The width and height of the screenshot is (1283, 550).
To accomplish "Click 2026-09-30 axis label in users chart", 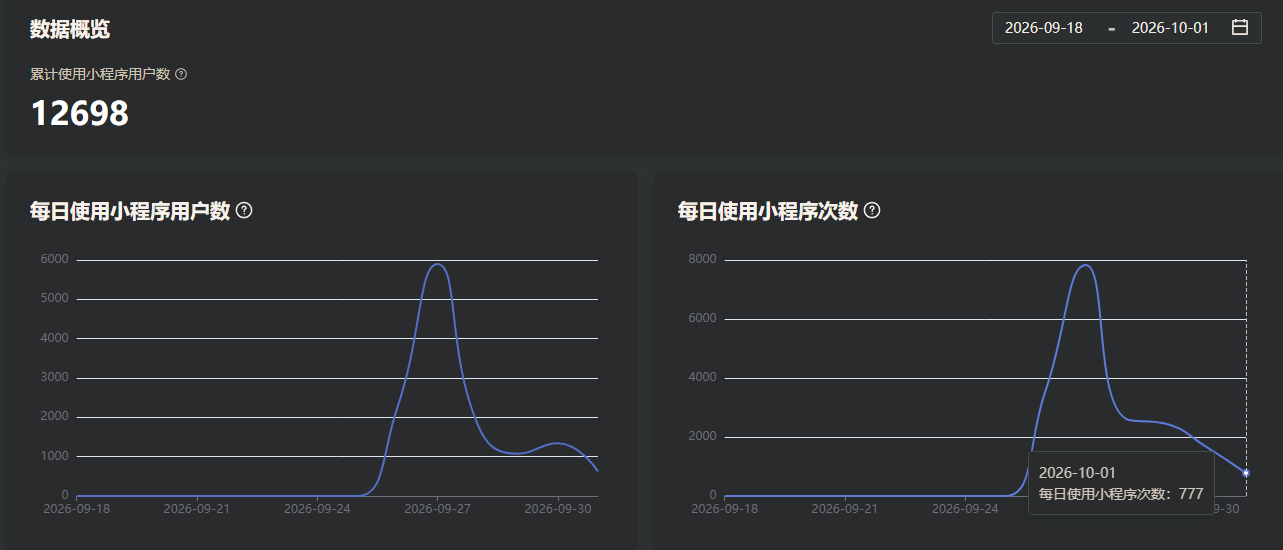I will click(x=558, y=508).
